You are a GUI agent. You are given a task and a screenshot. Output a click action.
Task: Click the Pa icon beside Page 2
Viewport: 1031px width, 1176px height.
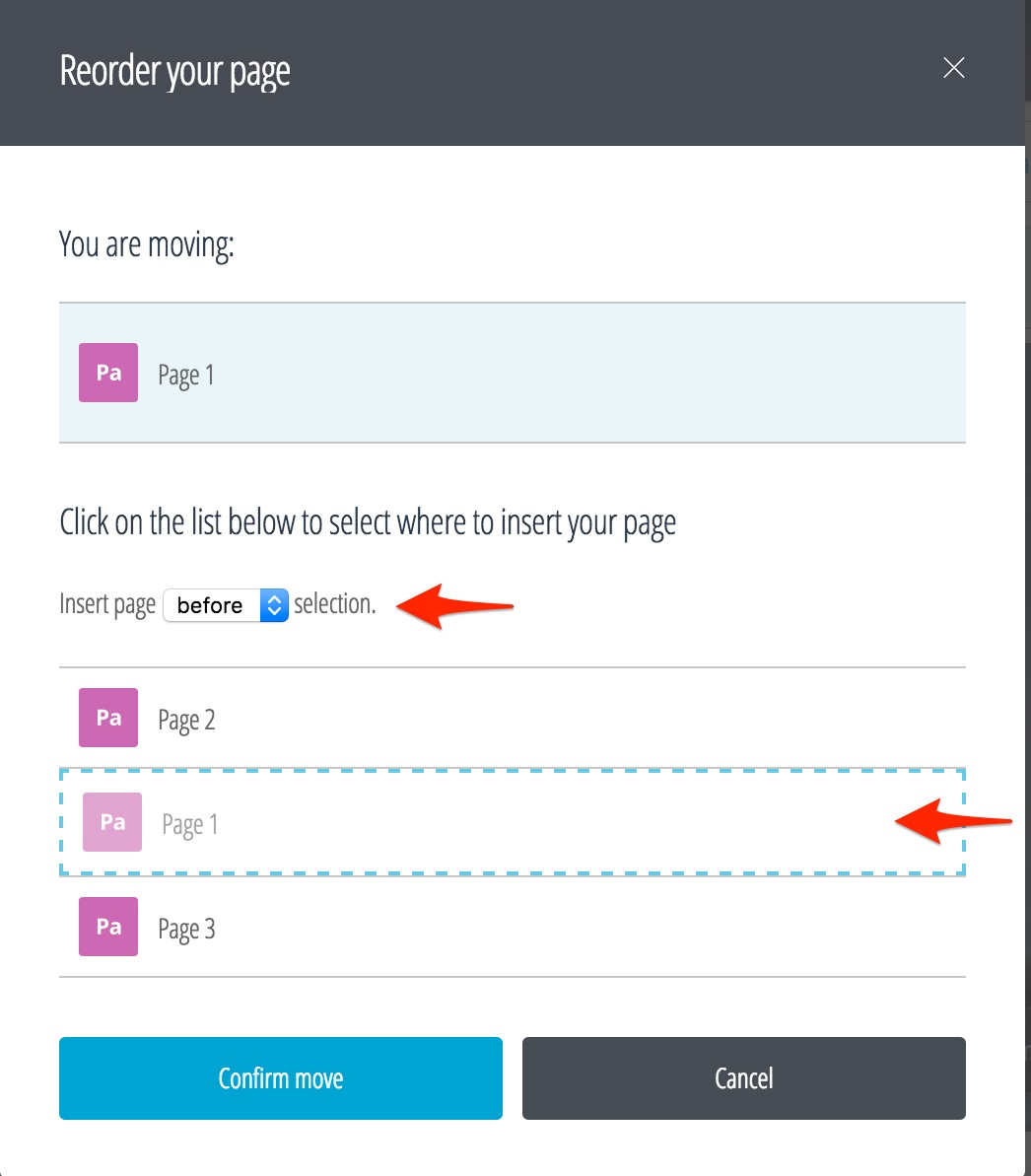click(108, 718)
